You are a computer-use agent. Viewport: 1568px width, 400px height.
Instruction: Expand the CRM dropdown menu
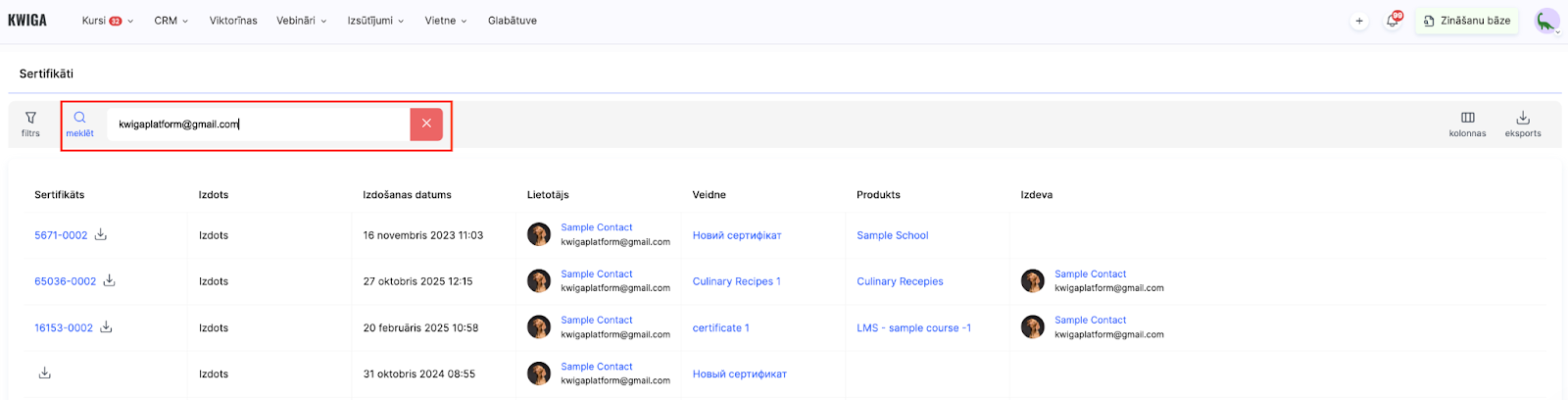click(171, 21)
